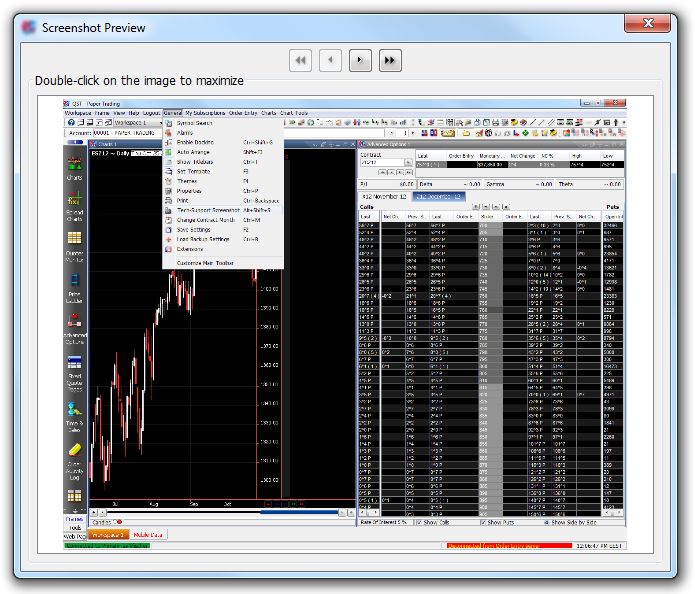
Task: Open the Order Entry menu
Action: click(243, 113)
